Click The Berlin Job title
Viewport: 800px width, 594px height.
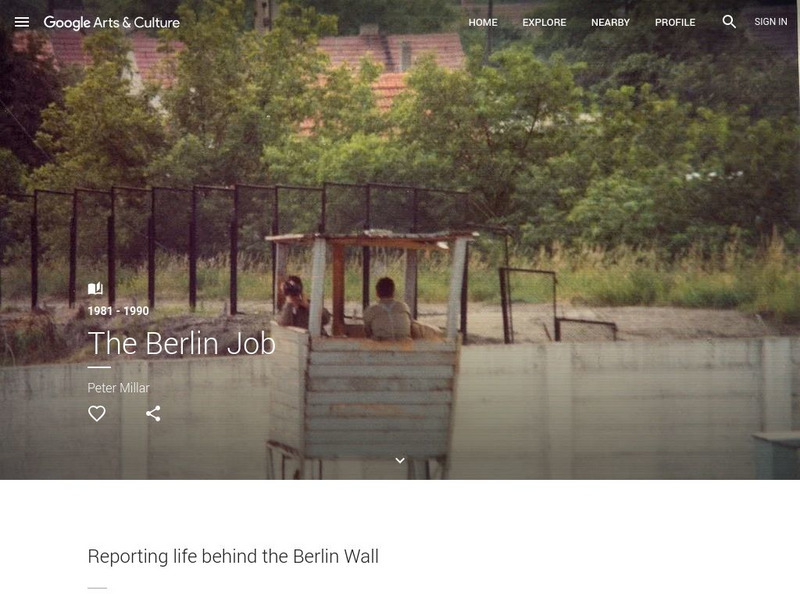182,343
